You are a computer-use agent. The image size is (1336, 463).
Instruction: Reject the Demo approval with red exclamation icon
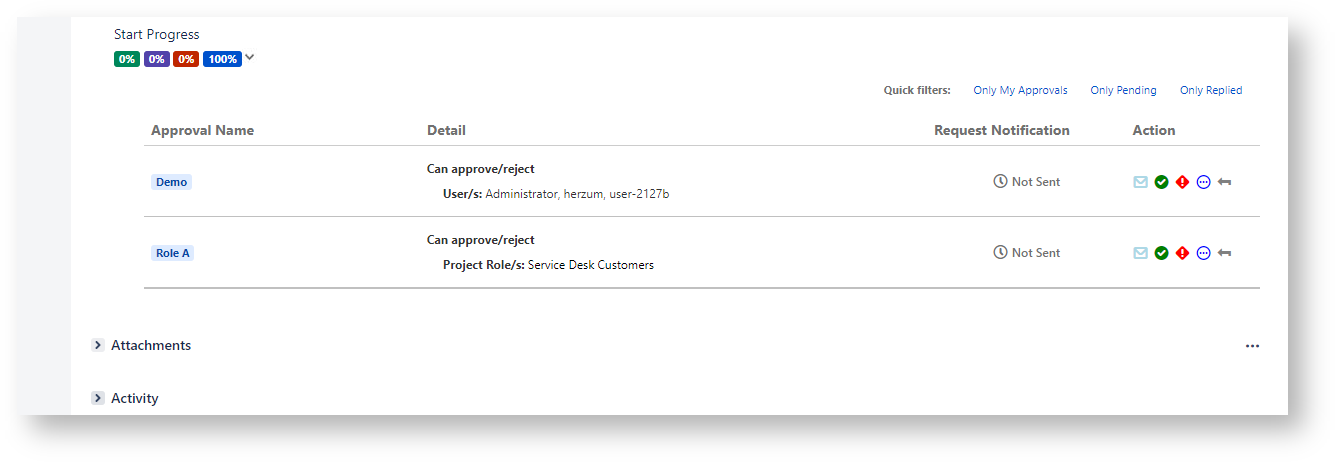click(1182, 182)
